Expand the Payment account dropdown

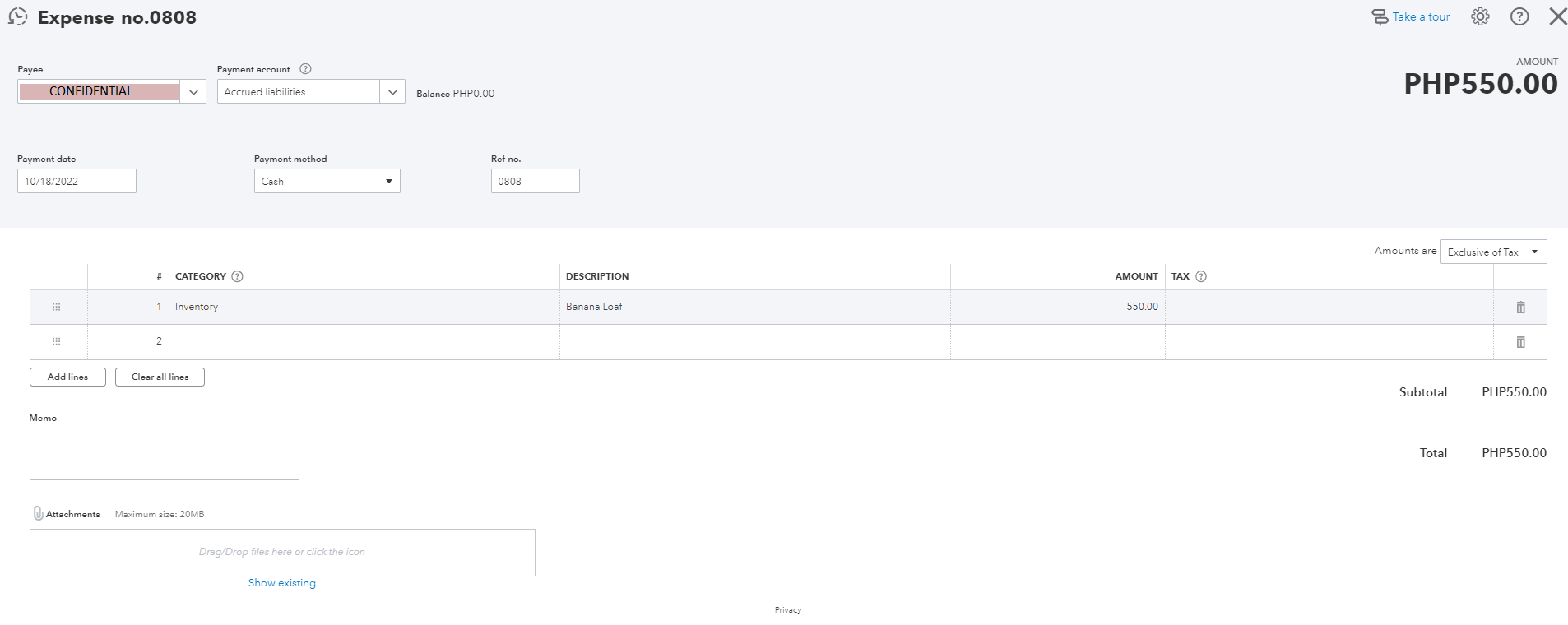click(392, 92)
